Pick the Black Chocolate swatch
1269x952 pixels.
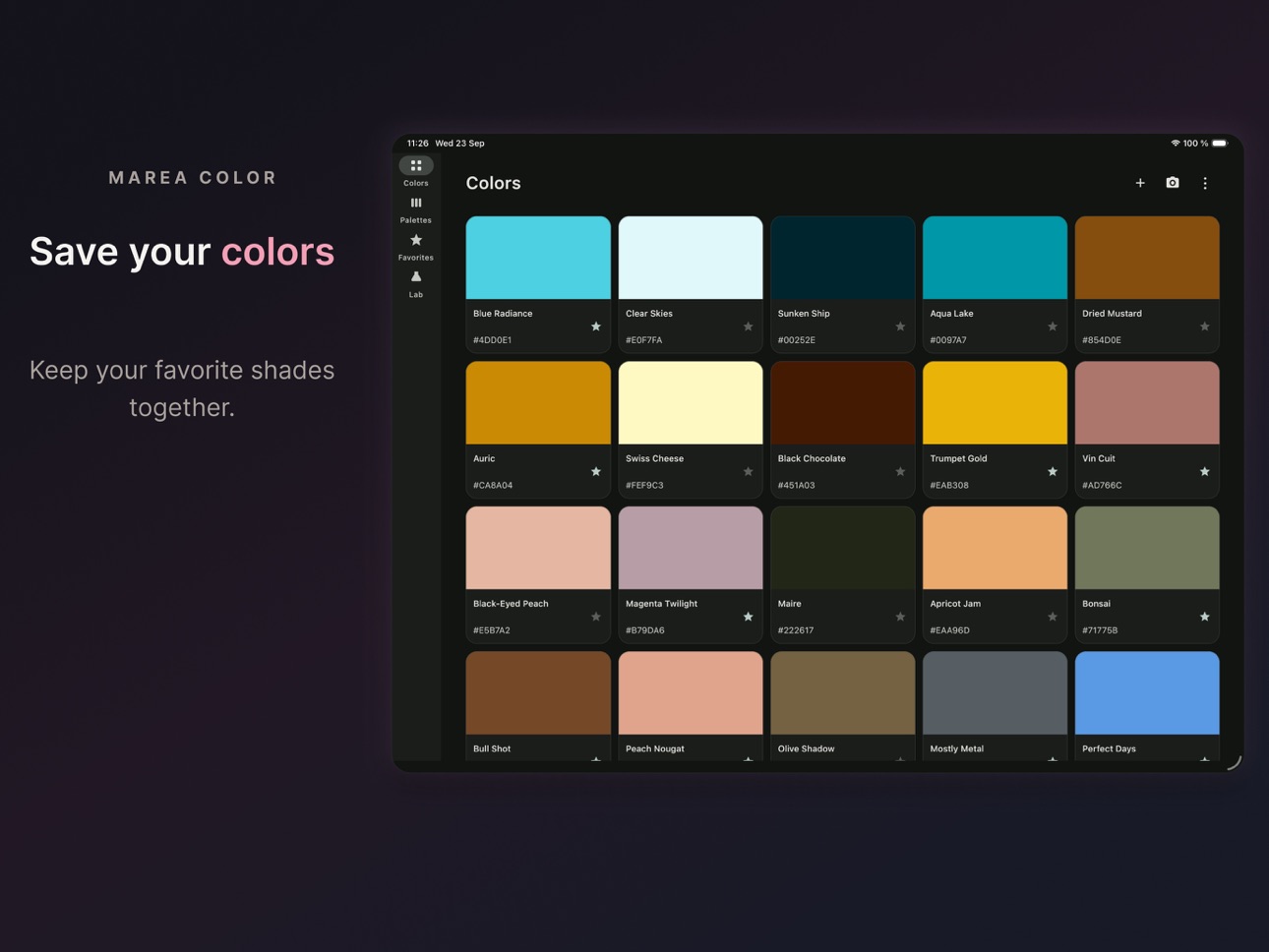843,402
